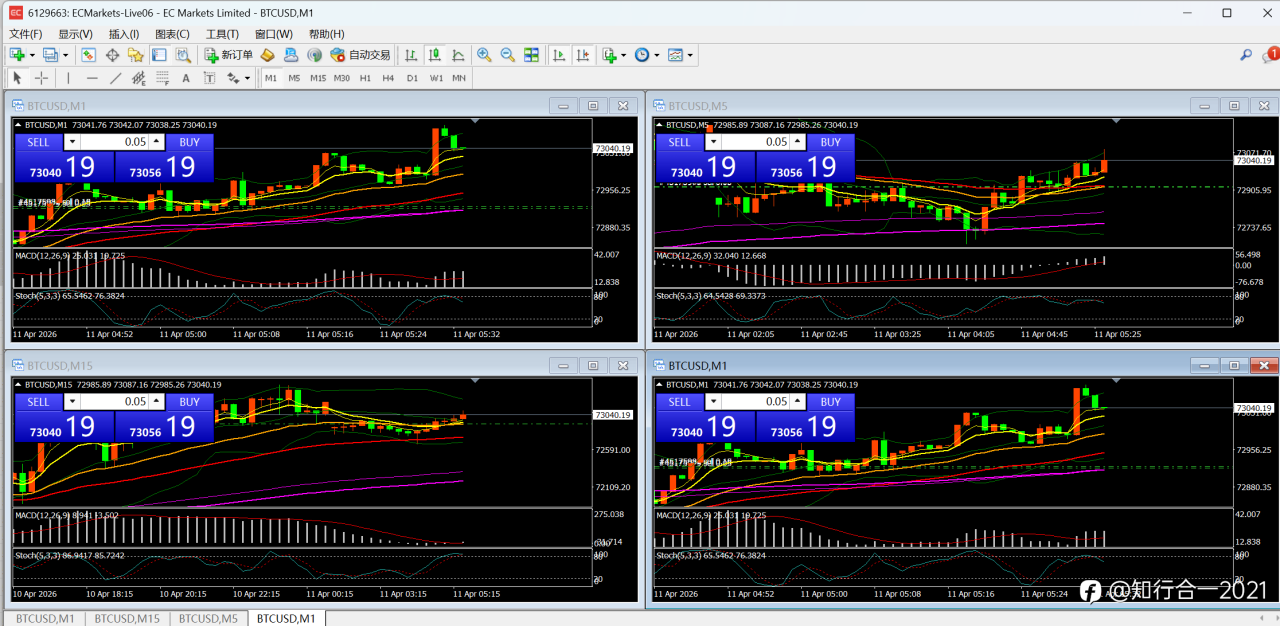Tile chart windows icon
1280x626 pixels.
pyautogui.click(x=531, y=55)
